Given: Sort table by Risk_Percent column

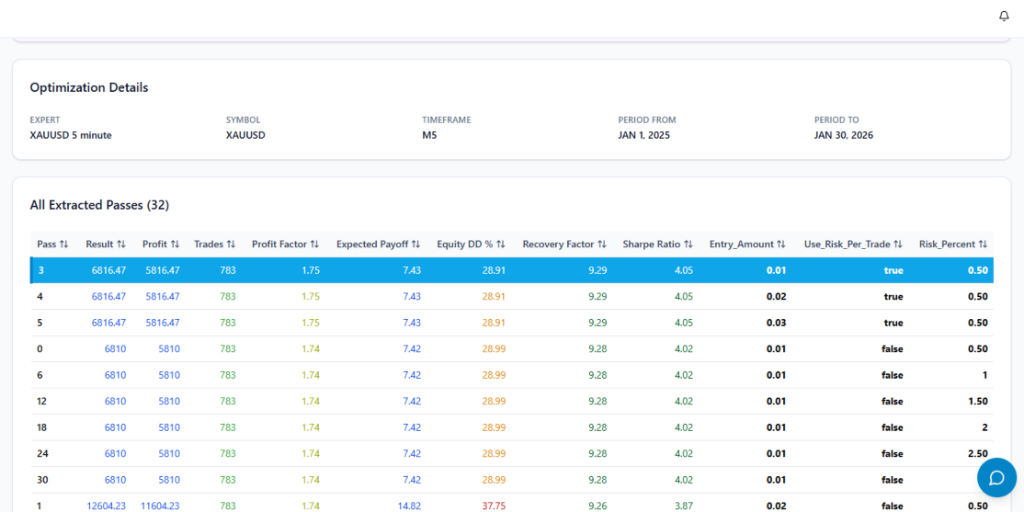Looking at the screenshot, I should (953, 244).
